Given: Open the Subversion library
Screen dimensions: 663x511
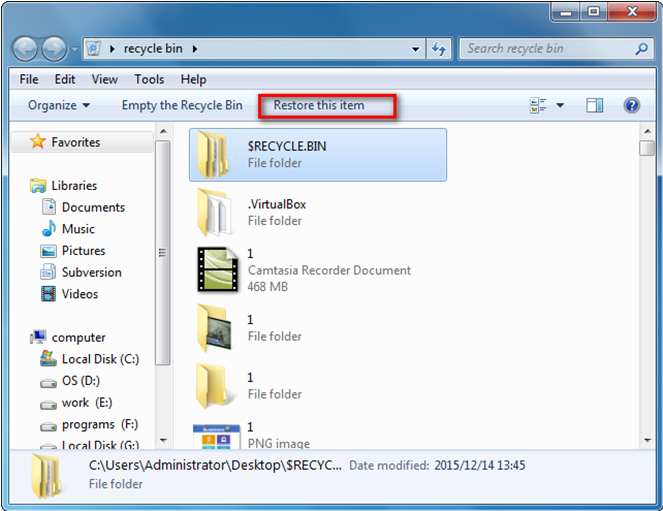Looking at the screenshot, I should tap(92, 273).
